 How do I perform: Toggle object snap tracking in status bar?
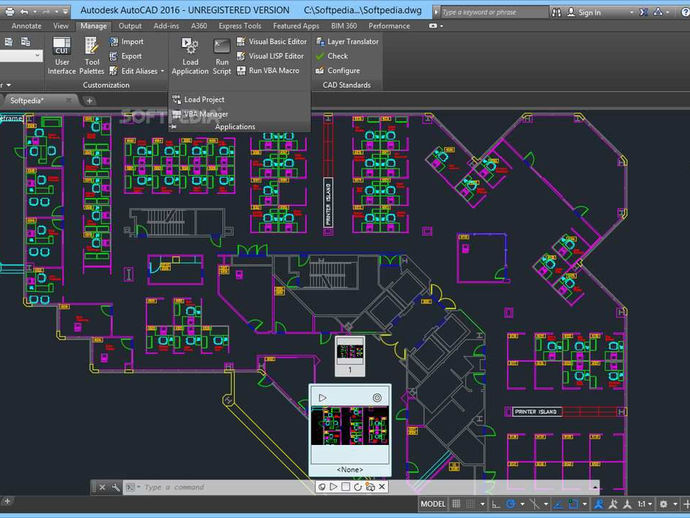click(x=558, y=504)
